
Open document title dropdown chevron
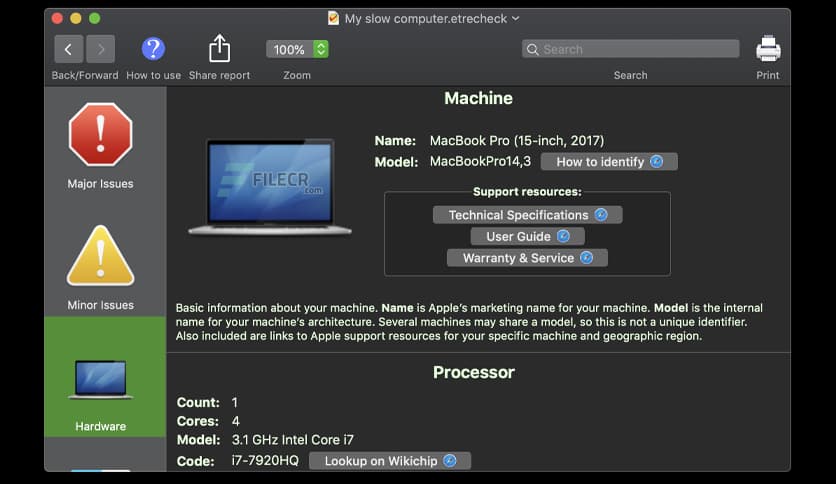click(x=516, y=18)
